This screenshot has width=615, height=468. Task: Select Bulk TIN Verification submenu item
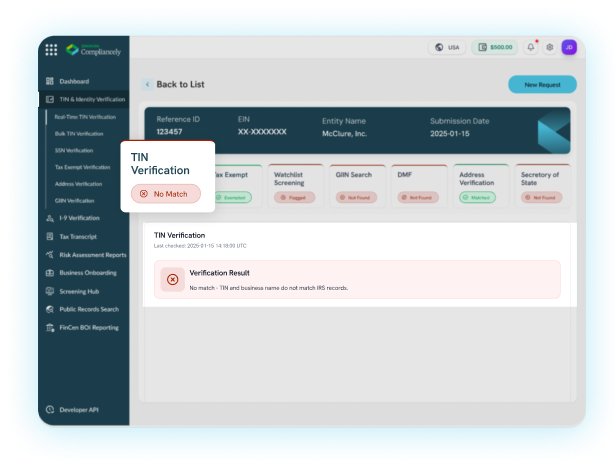(79, 133)
